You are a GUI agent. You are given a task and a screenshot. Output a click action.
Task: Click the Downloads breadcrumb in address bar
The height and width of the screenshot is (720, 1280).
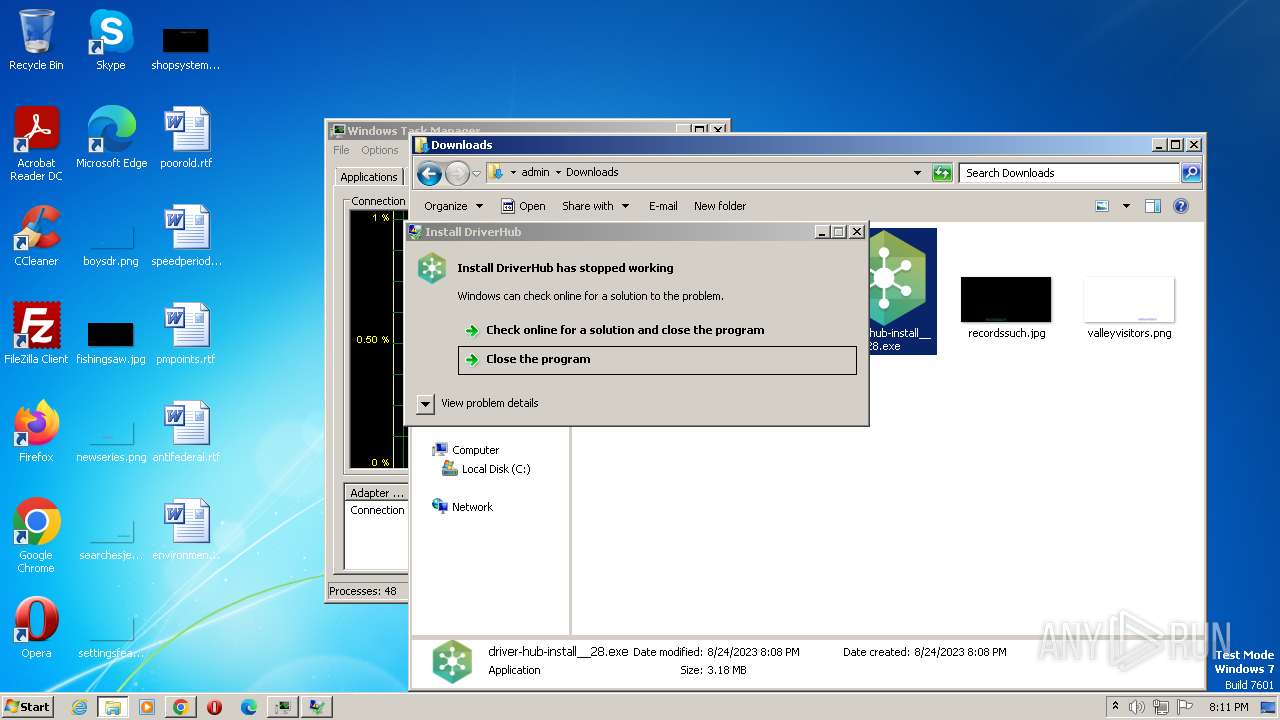(x=592, y=173)
